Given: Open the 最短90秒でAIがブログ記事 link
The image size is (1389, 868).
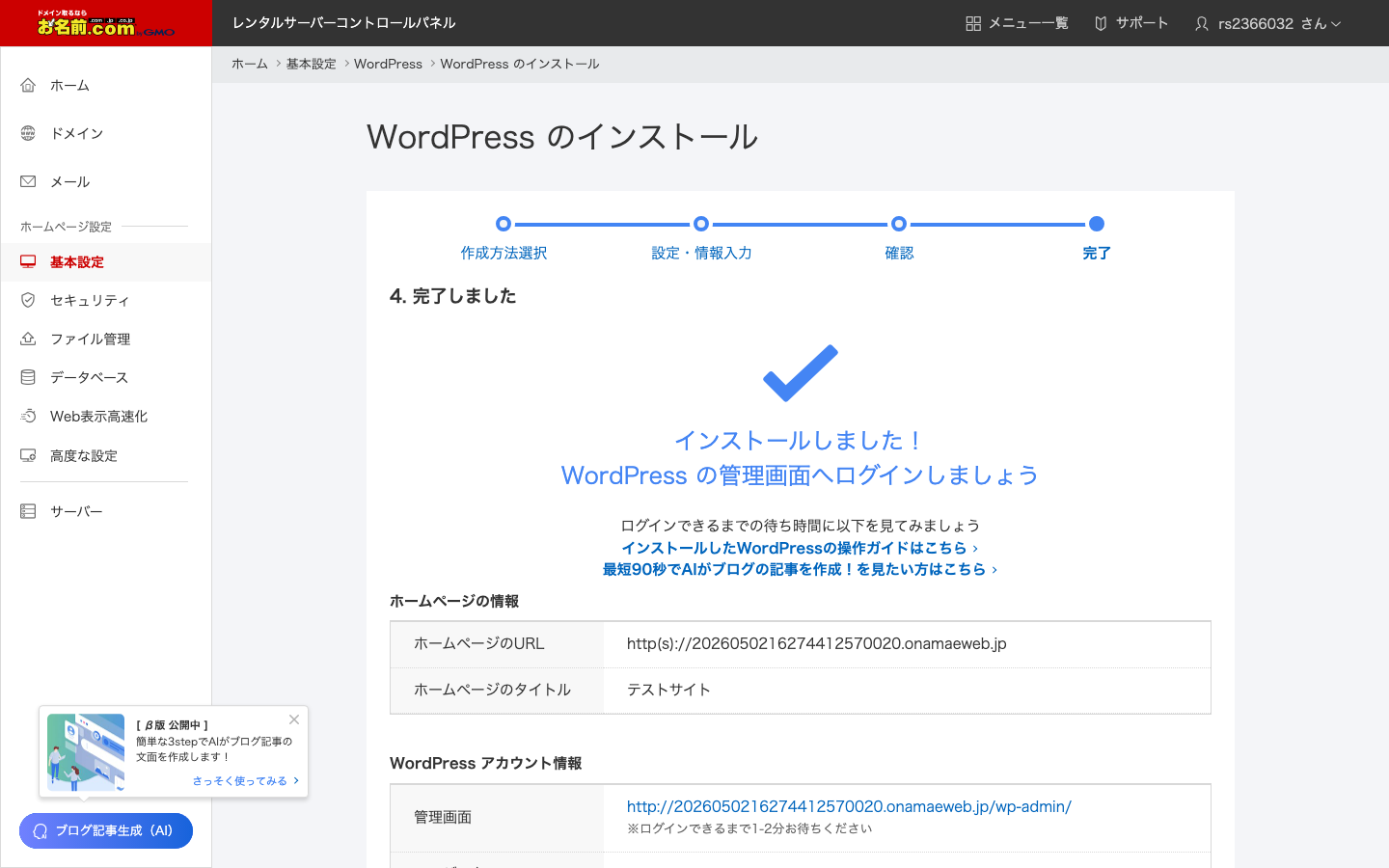Looking at the screenshot, I should tap(800, 569).
